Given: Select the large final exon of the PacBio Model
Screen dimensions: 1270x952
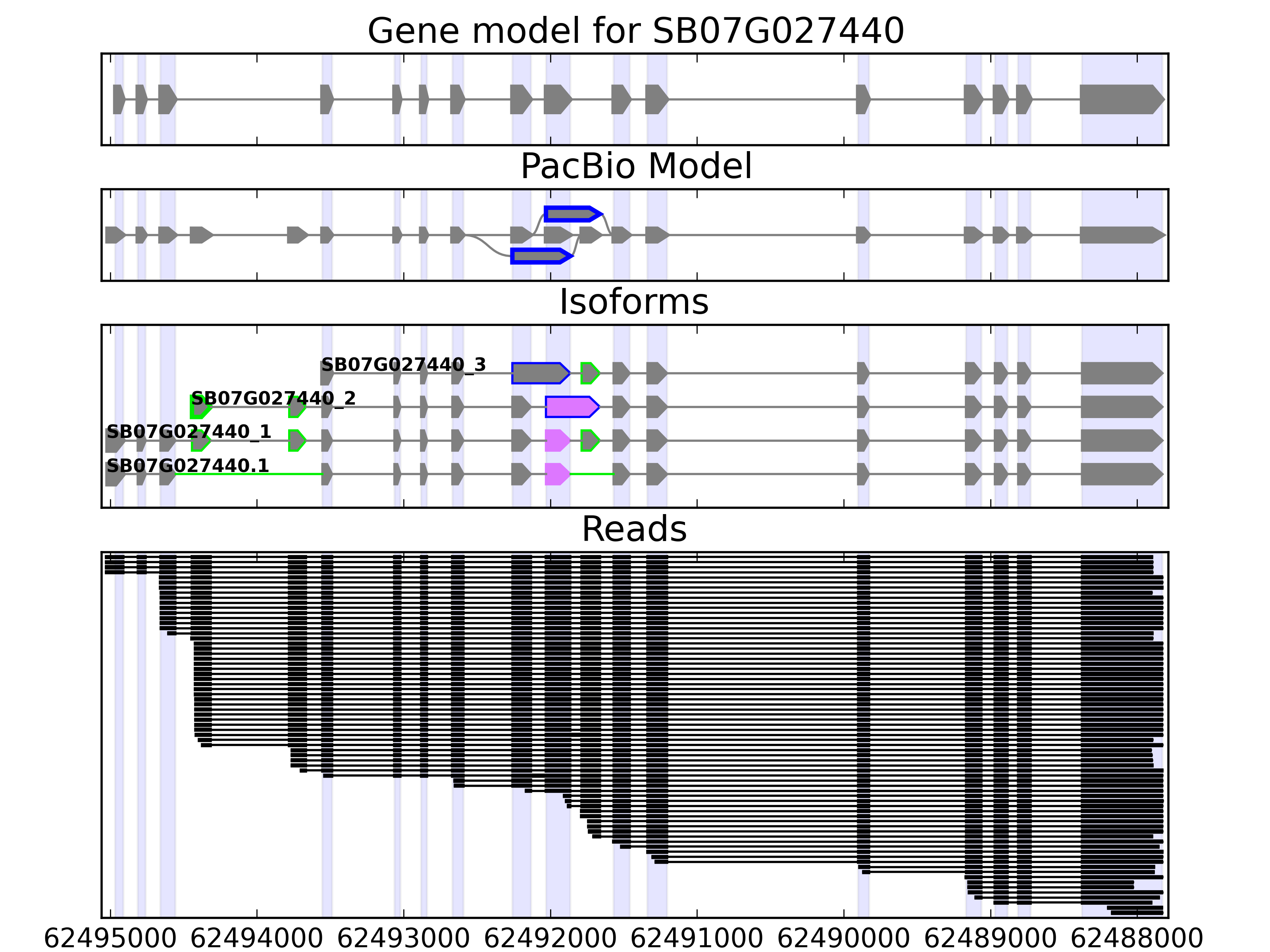Looking at the screenshot, I should 1120,235.
